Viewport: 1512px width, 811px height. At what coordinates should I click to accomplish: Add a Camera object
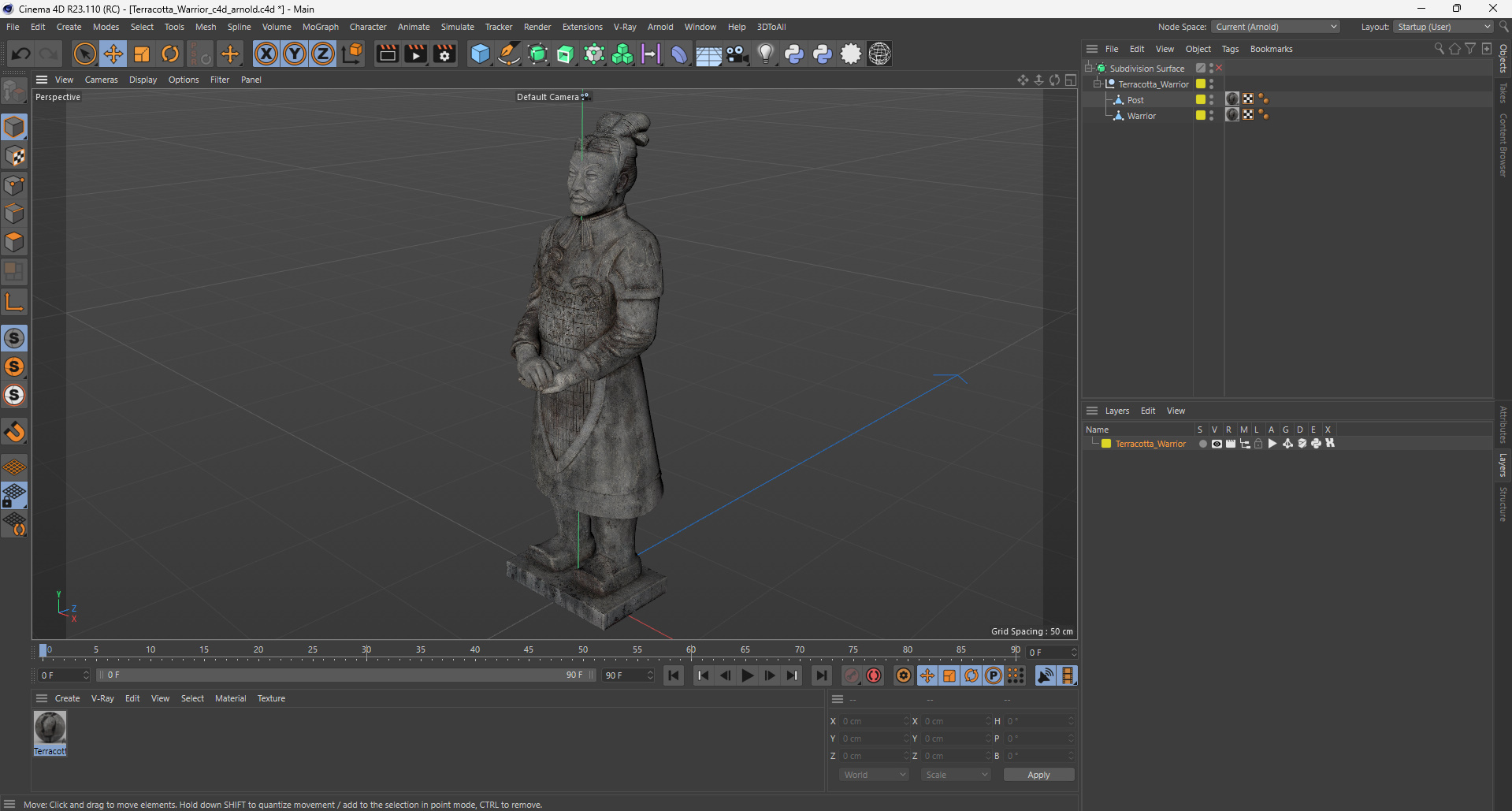click(x=737, y=54)
